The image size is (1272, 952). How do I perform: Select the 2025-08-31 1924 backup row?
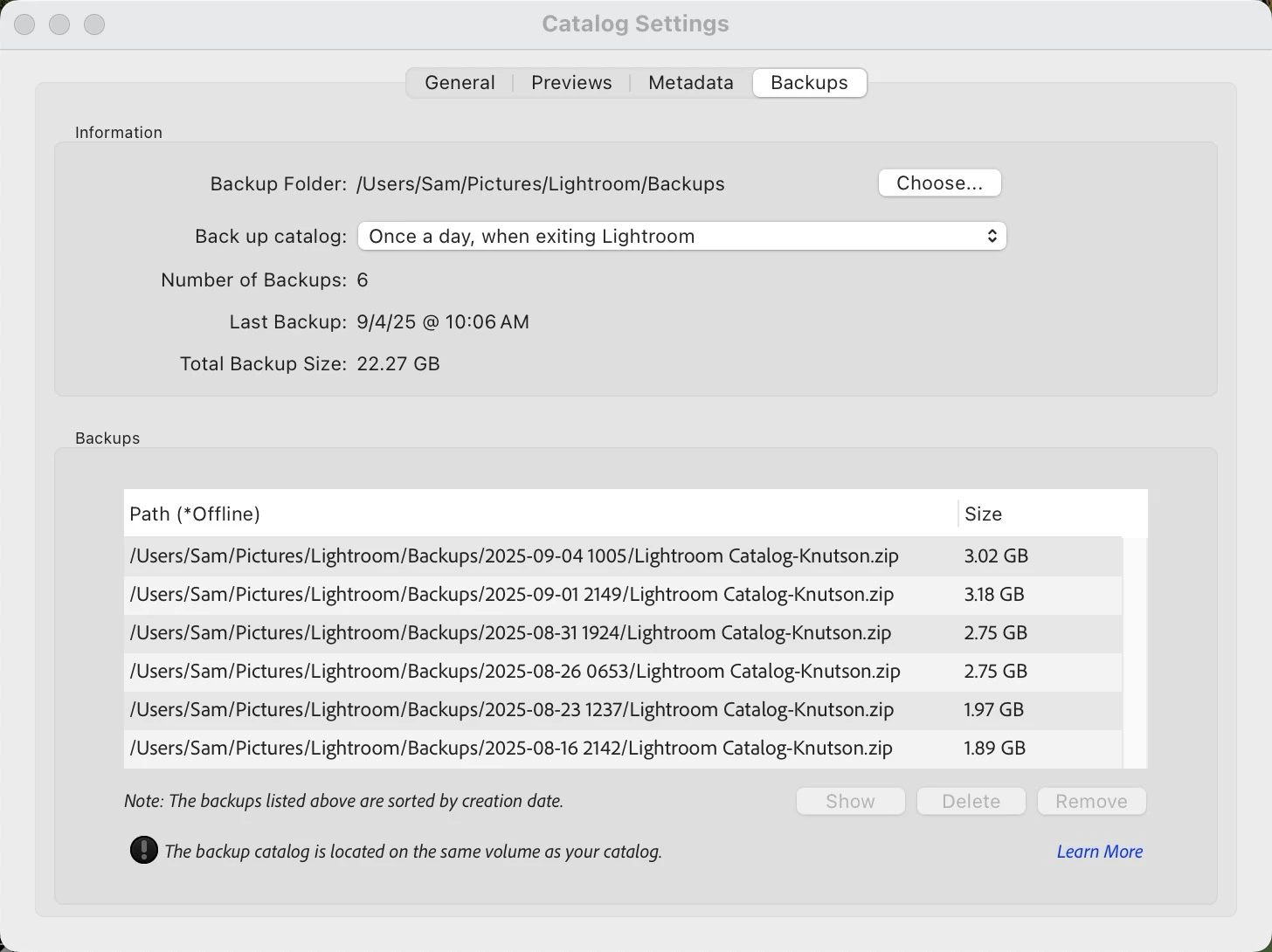pyautogui.click(x=623, y=633)
